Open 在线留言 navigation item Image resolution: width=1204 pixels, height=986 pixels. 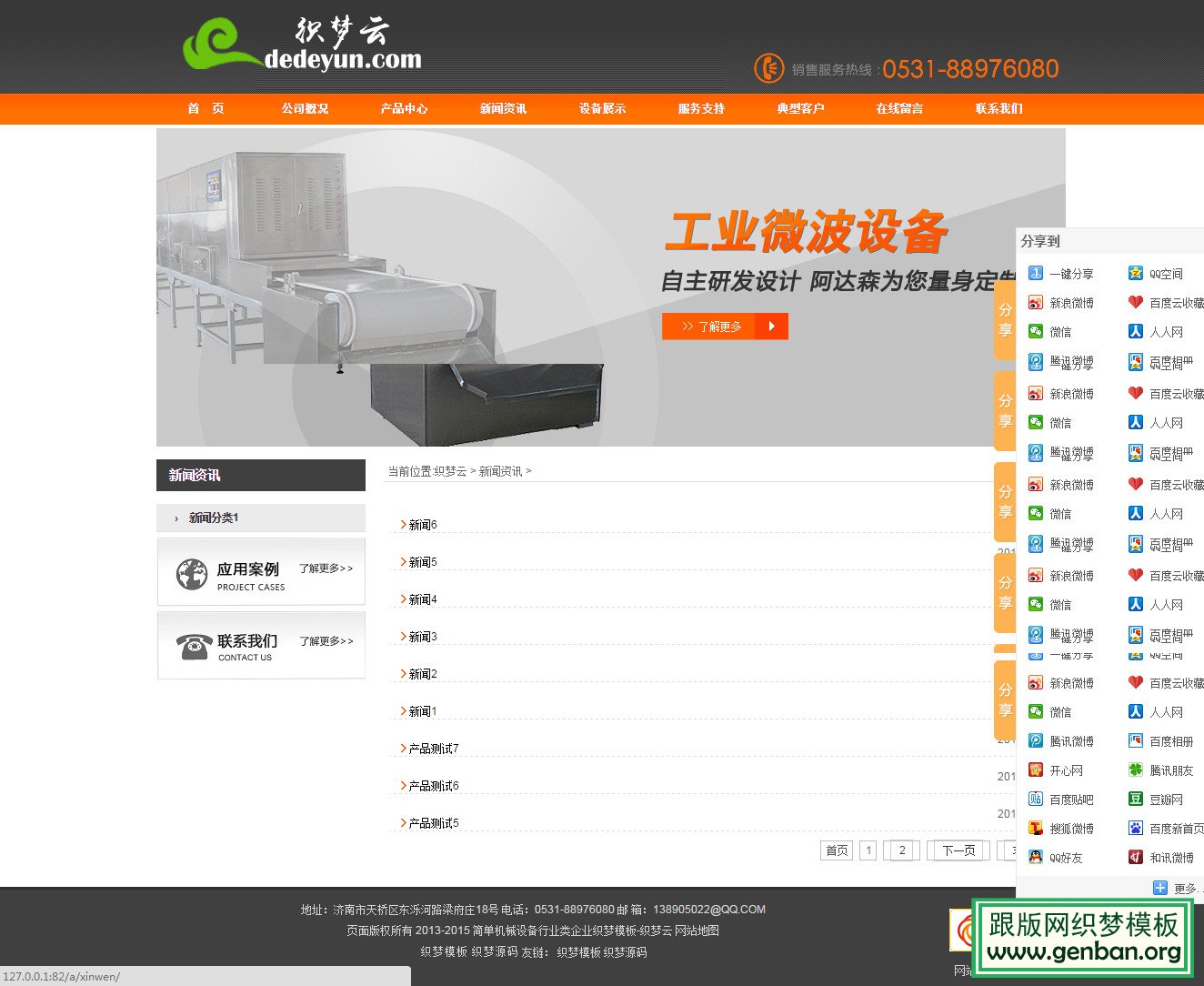pyautogui.click(x=899, y=108)
